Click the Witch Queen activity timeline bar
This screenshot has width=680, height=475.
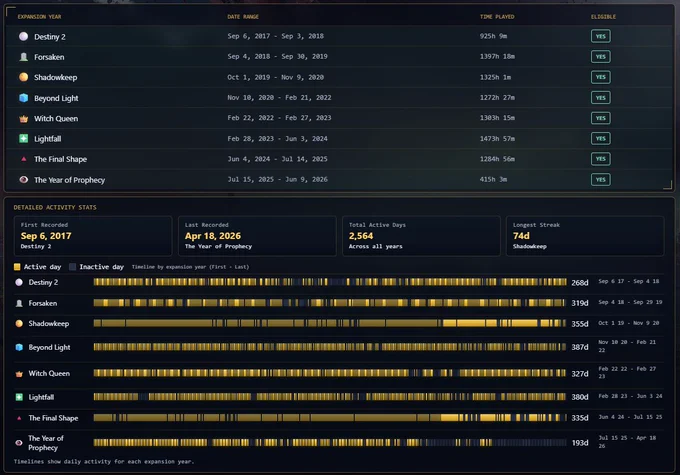point(330,373)
